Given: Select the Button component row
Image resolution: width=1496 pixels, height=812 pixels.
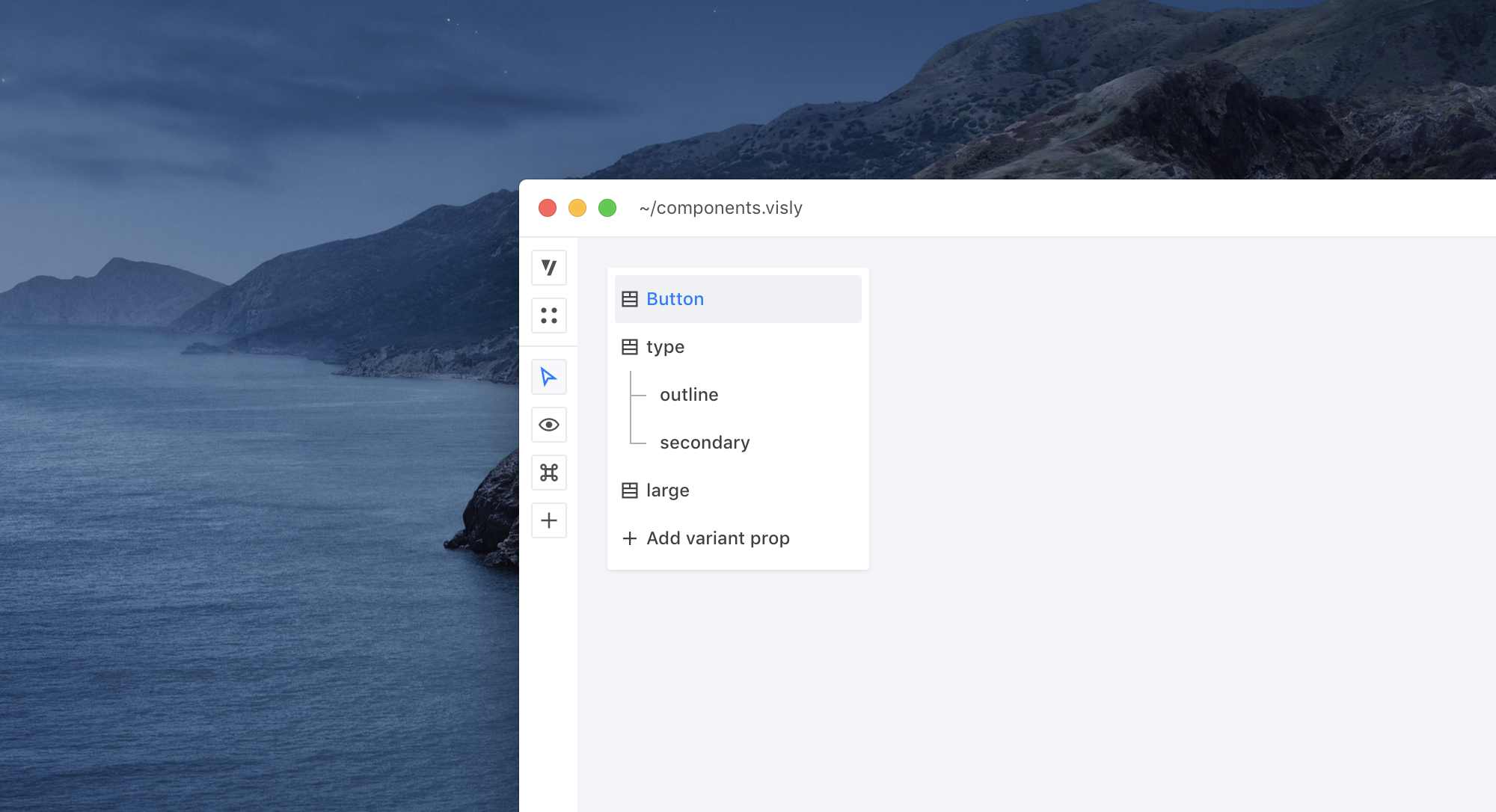Looking at the screenshot, I should [738, 299].
